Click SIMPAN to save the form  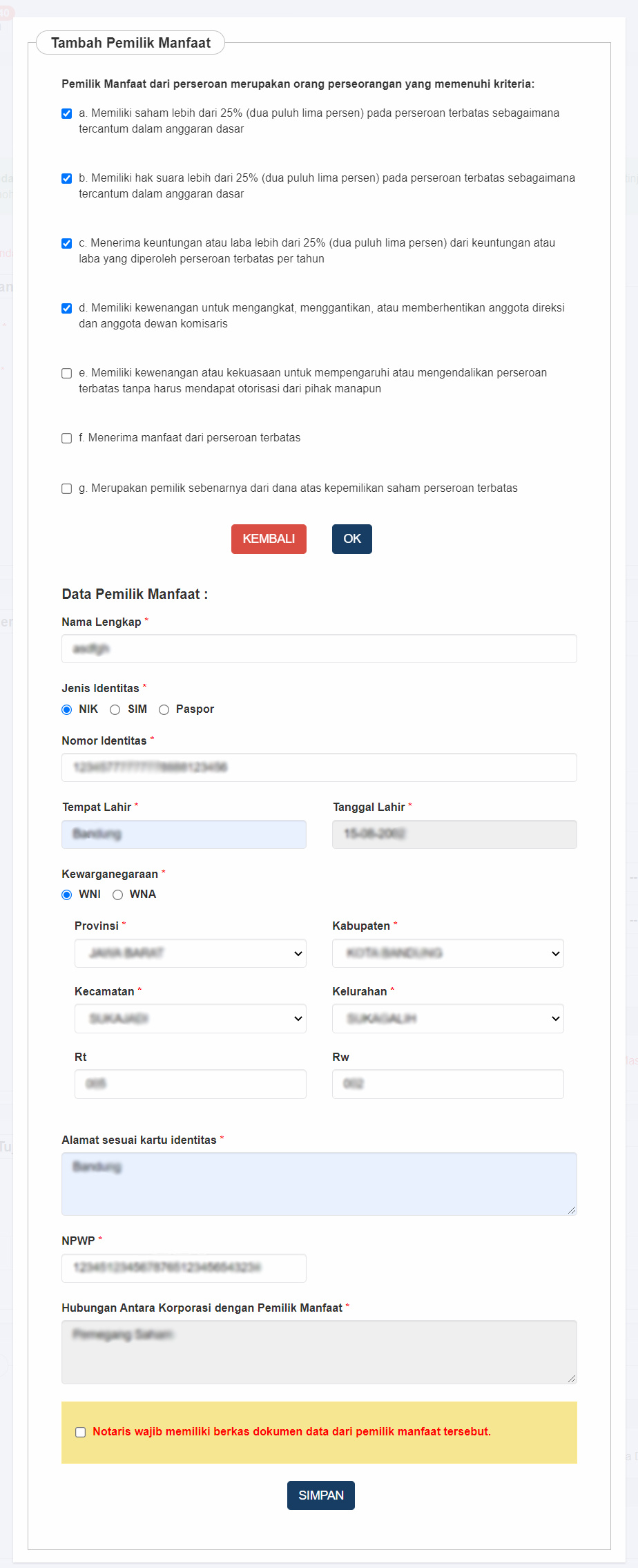point(320,1495)
